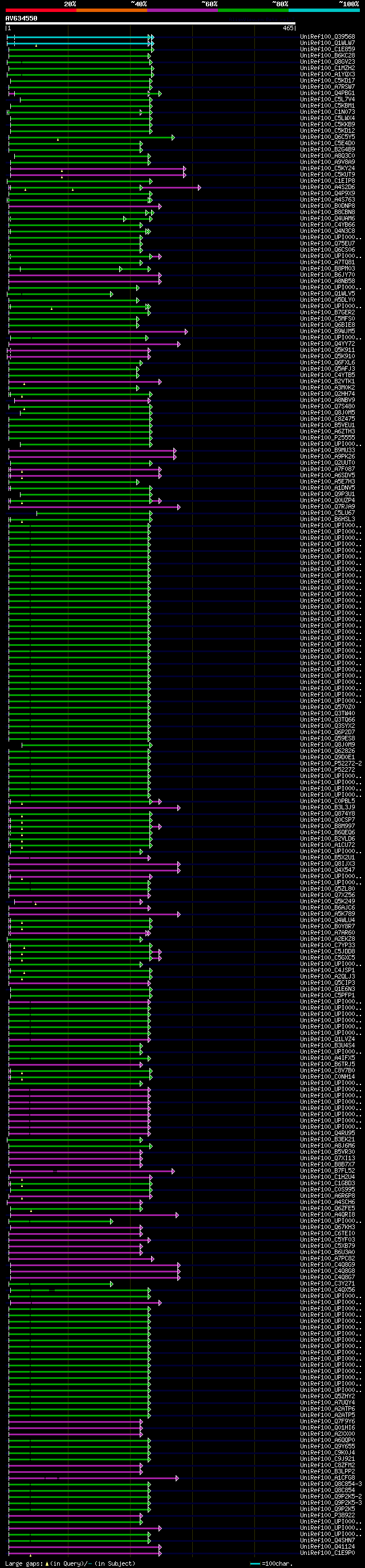Select the UniRef100_B6KC28 label

(x=327, y=55)
